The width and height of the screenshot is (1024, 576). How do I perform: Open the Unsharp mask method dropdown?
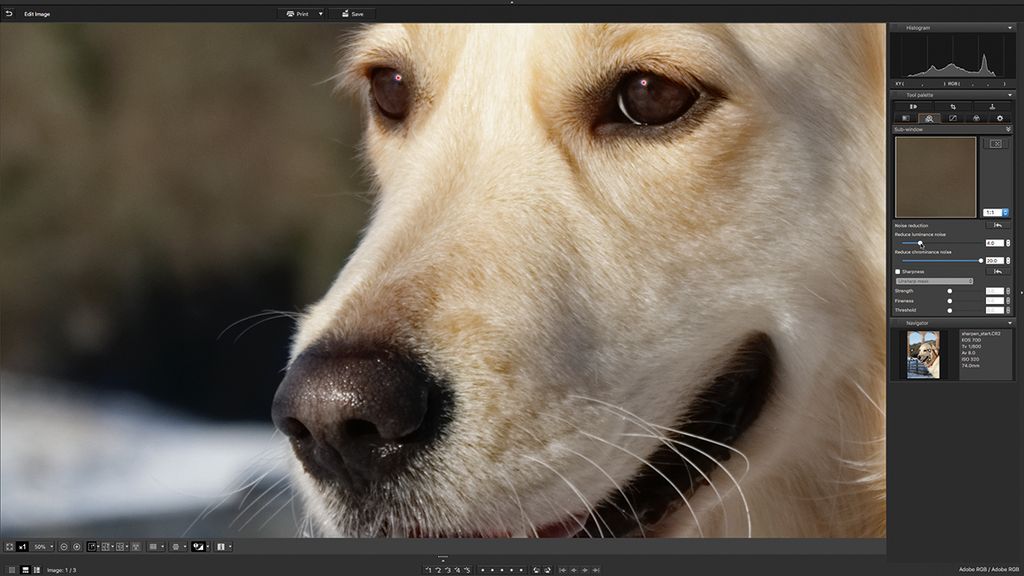pos(934,282)
